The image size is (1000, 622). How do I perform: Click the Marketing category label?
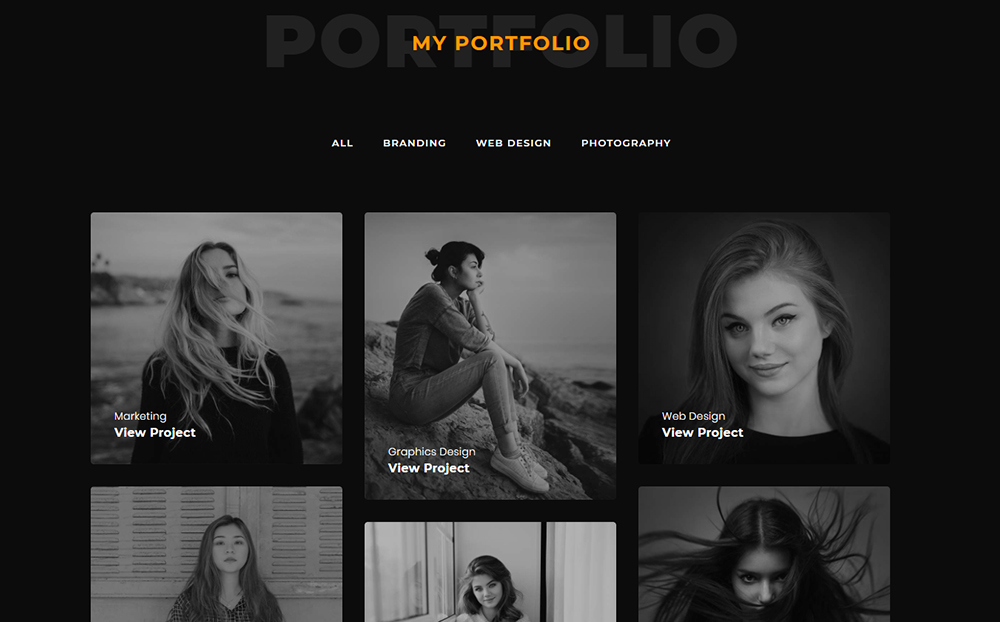(140, 416)
